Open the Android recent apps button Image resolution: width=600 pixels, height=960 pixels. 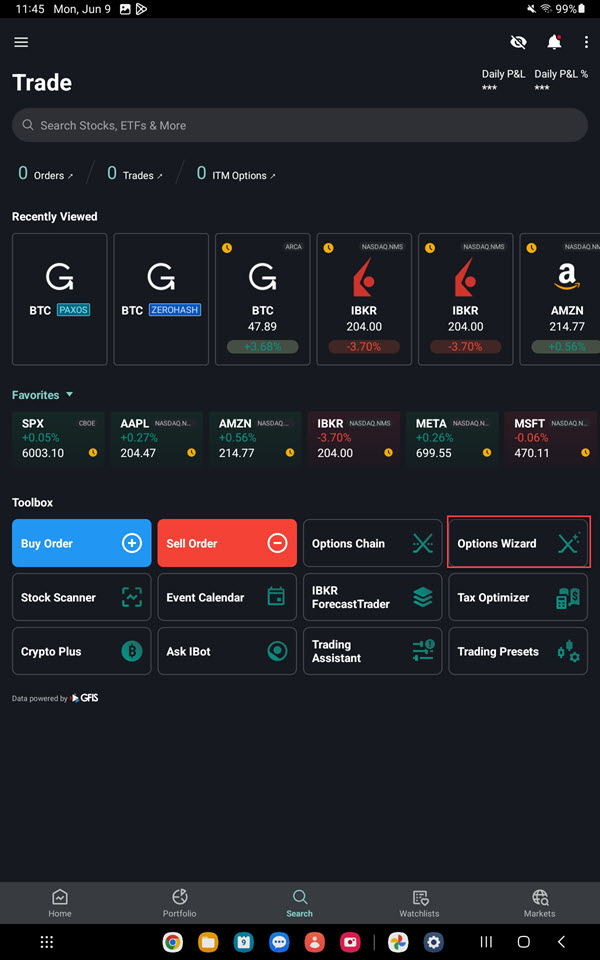pos(486,942)
